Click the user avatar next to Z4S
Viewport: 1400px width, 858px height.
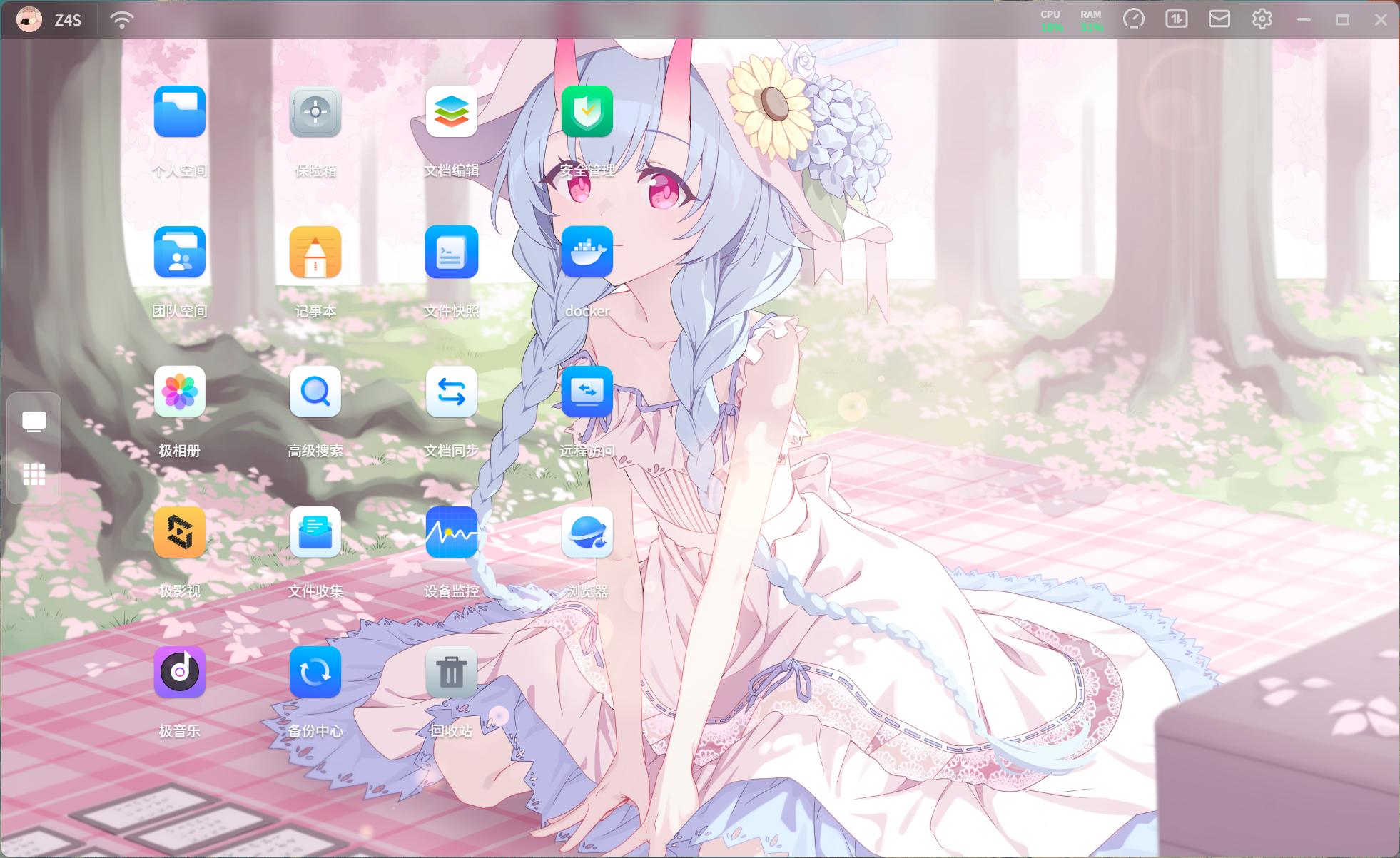(x=29, y=19)
